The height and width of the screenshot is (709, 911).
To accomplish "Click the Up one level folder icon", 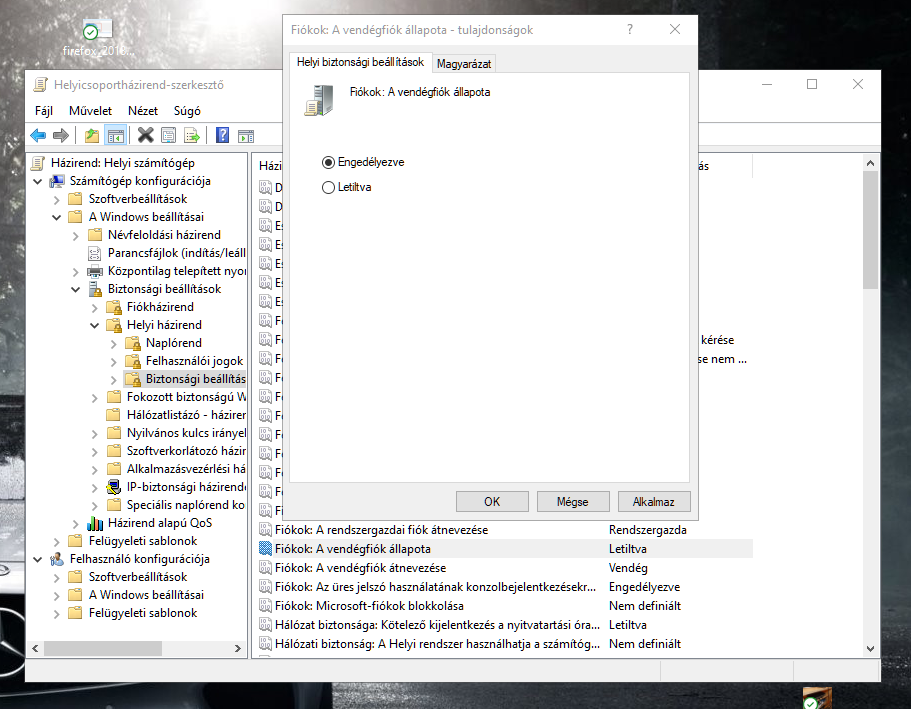I will [x=92, y=136].
